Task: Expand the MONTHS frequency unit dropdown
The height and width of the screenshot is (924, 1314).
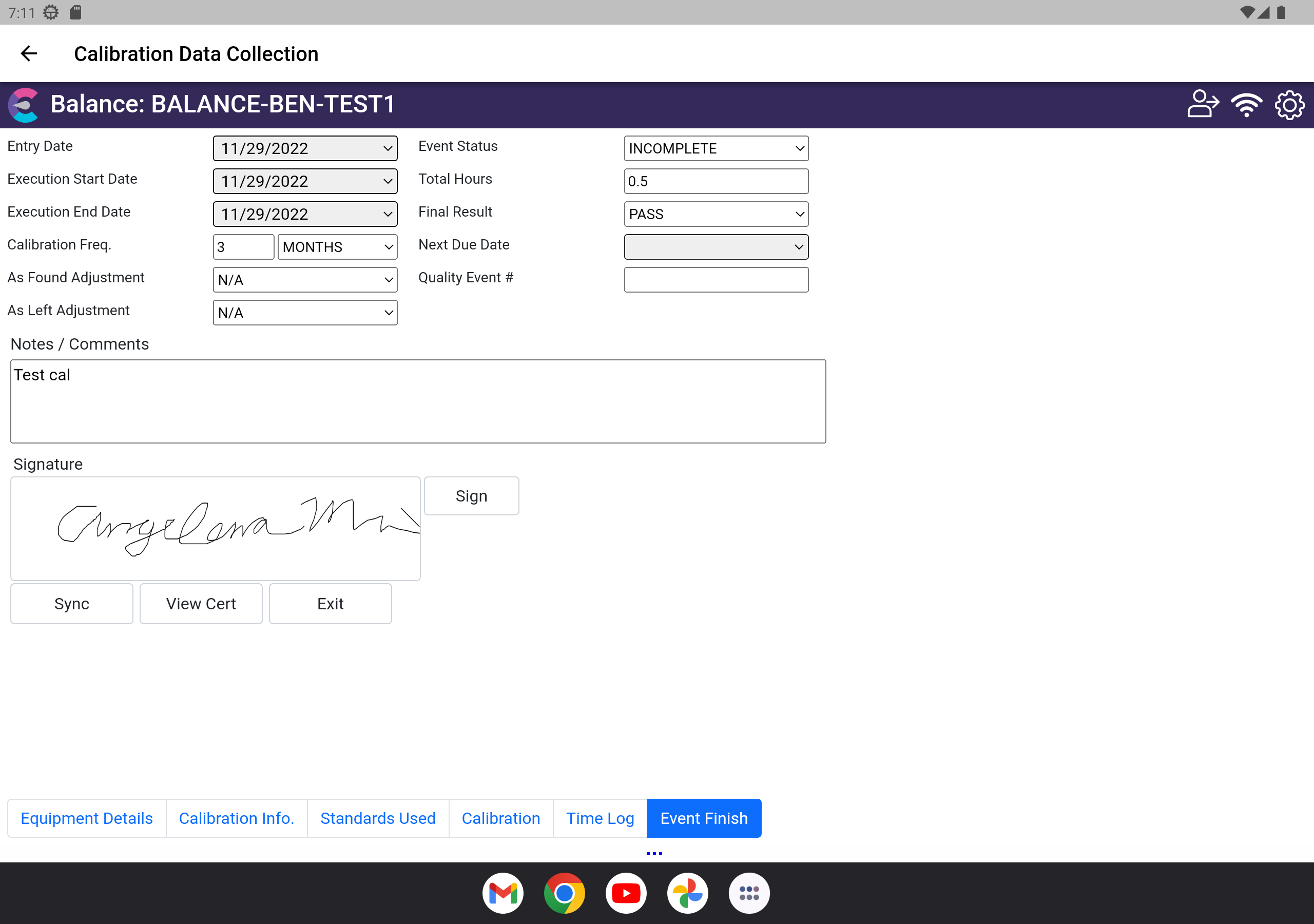Action: click(x=337, y=247)
